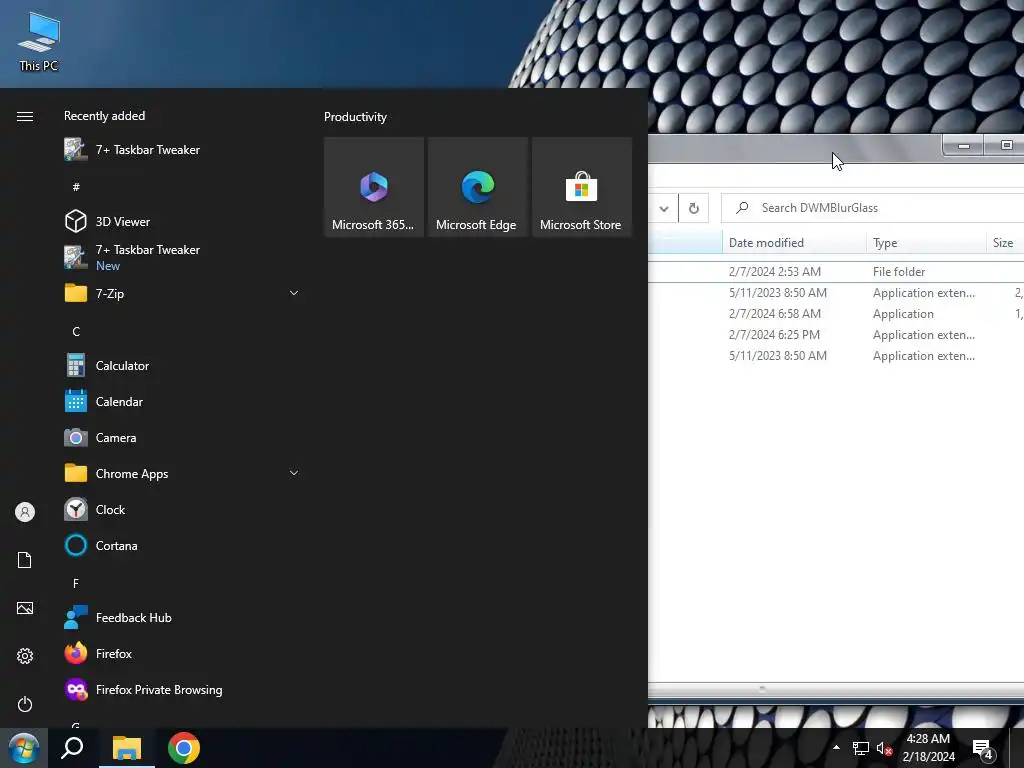Open the Action Center notifications
1024x768 pixels.
(x=984, y=749)
